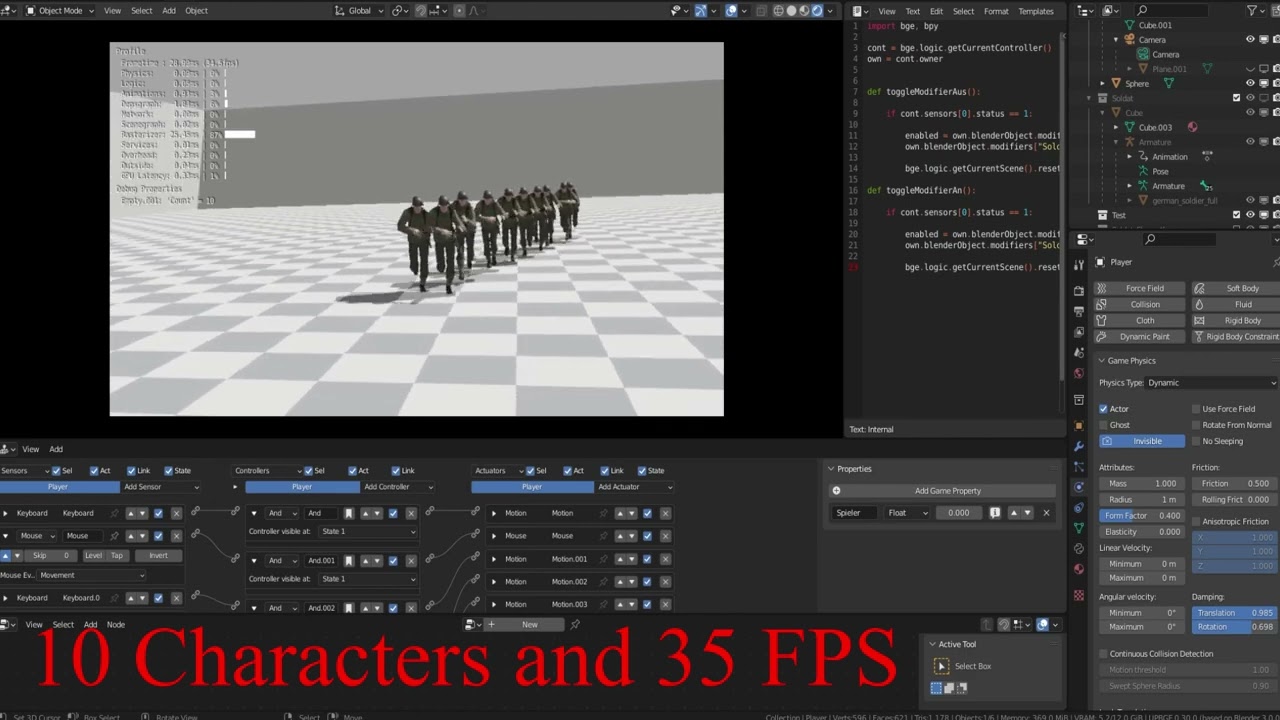This screenshot has width=1280, height=720.
Task: Toggle Actuators State checkbox
Action: point(642,471)
